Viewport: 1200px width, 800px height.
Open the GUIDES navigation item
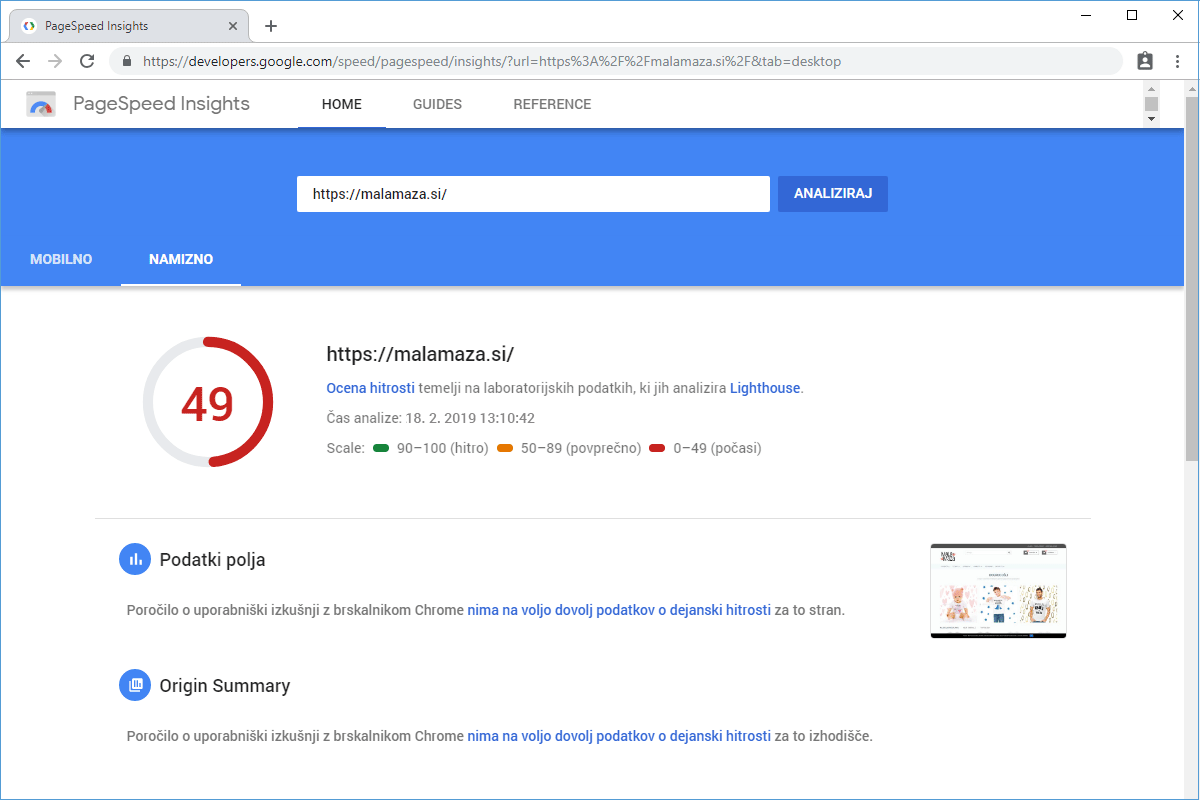coord(437,104)
